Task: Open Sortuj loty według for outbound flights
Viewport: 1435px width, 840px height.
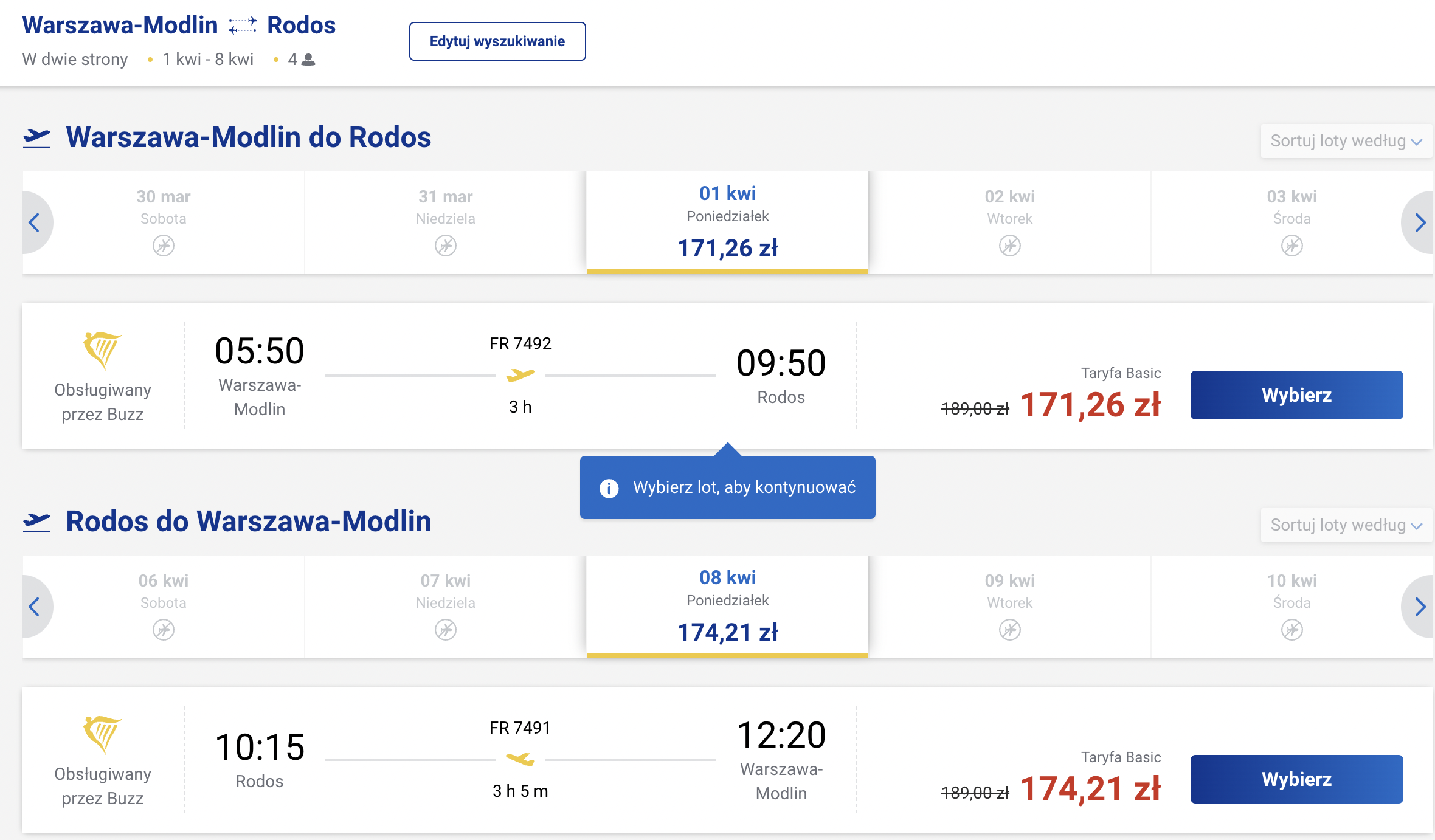Action: coord(1346,141)
